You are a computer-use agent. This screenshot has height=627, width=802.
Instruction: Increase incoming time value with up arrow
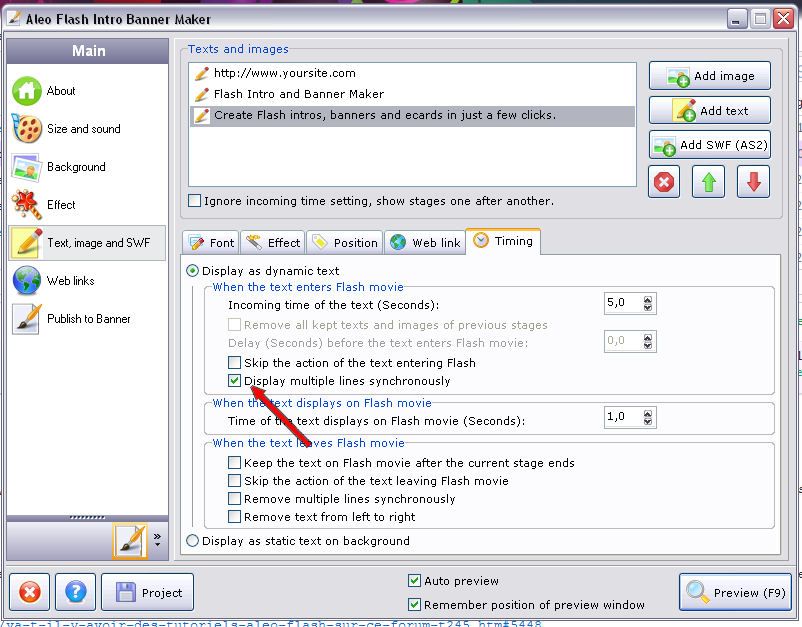point(648,300)
